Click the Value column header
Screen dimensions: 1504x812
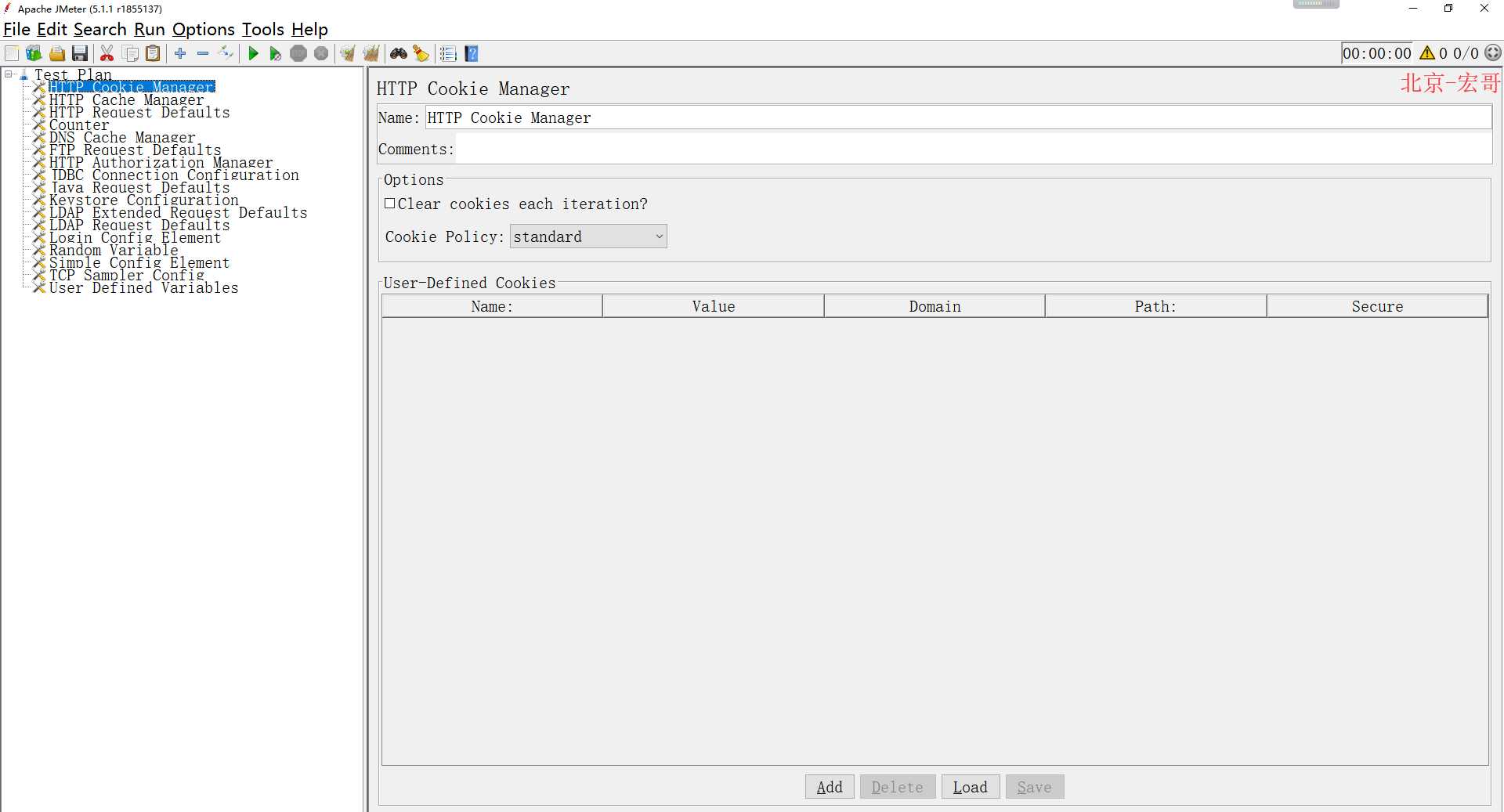(x=714, y=306)
